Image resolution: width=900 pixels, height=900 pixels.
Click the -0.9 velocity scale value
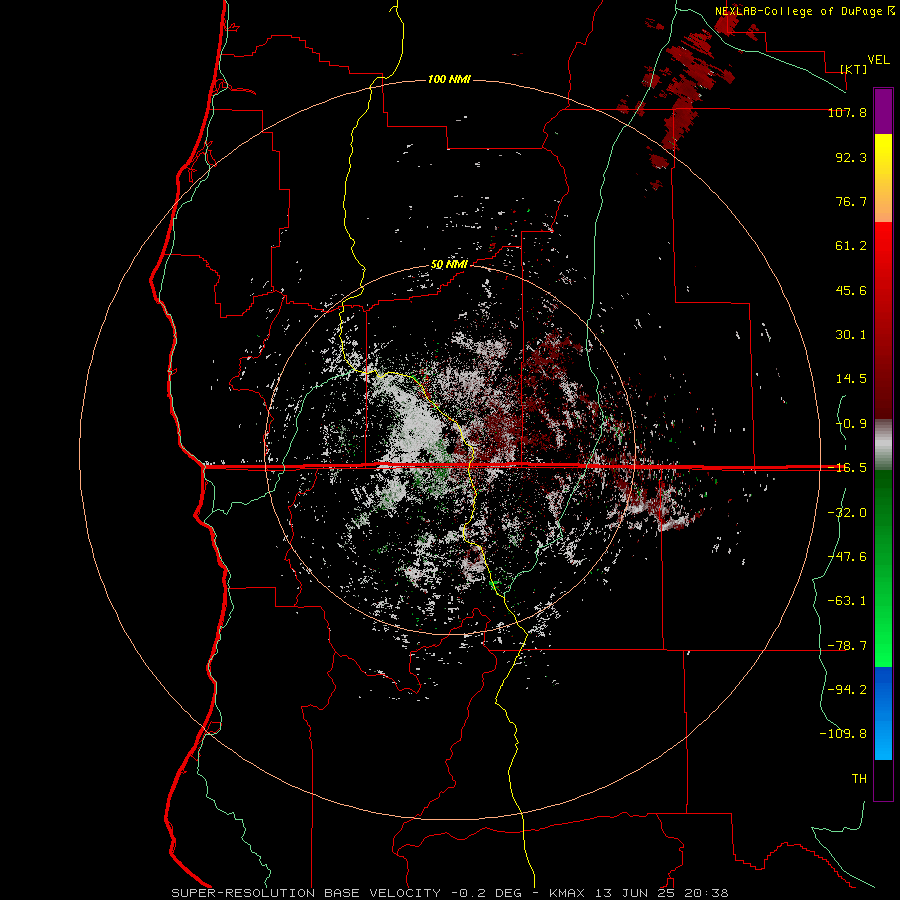click(851, 424)
